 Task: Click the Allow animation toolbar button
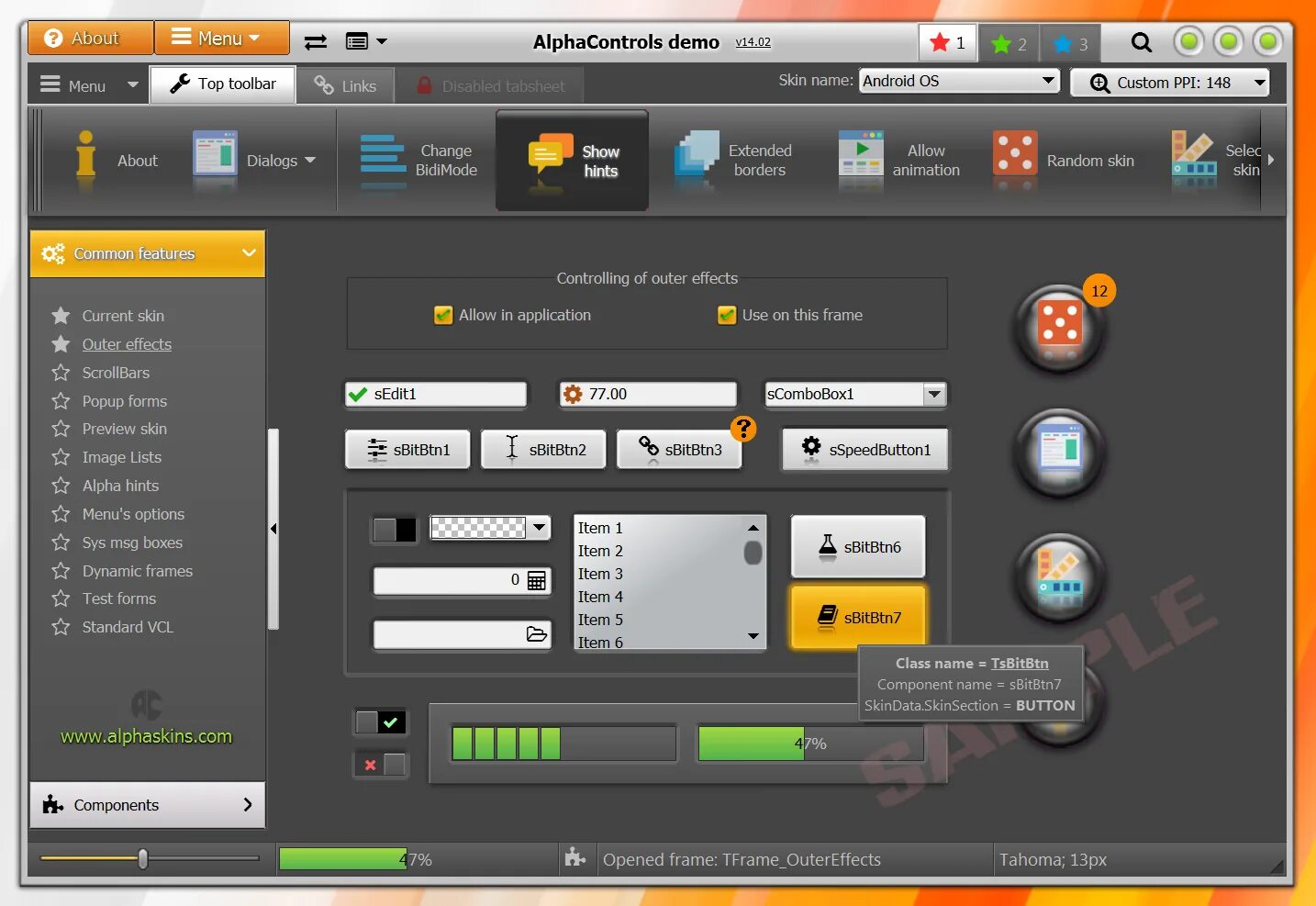[x=899, y=161]
